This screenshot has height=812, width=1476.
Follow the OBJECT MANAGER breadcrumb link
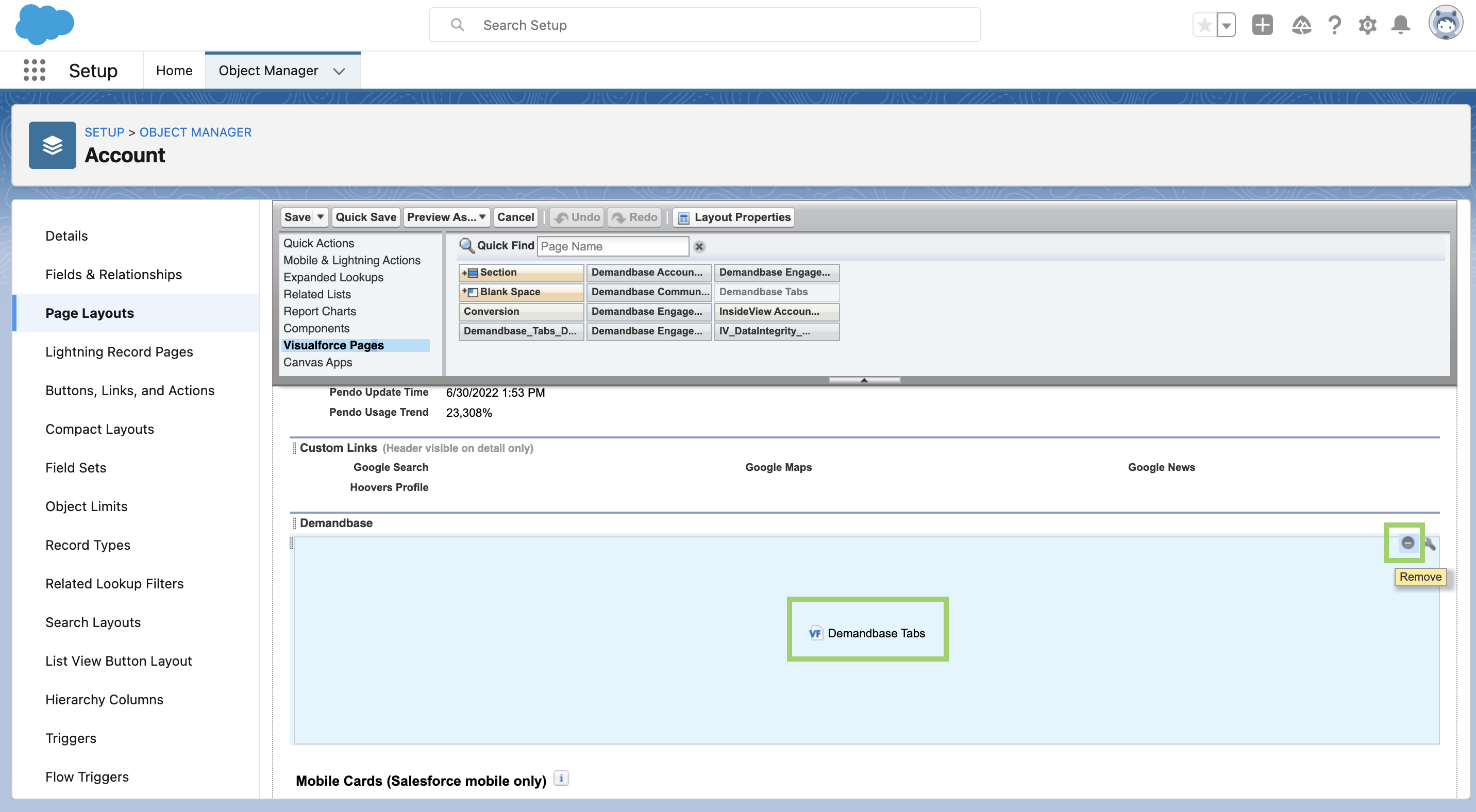(x=195, y=132)
